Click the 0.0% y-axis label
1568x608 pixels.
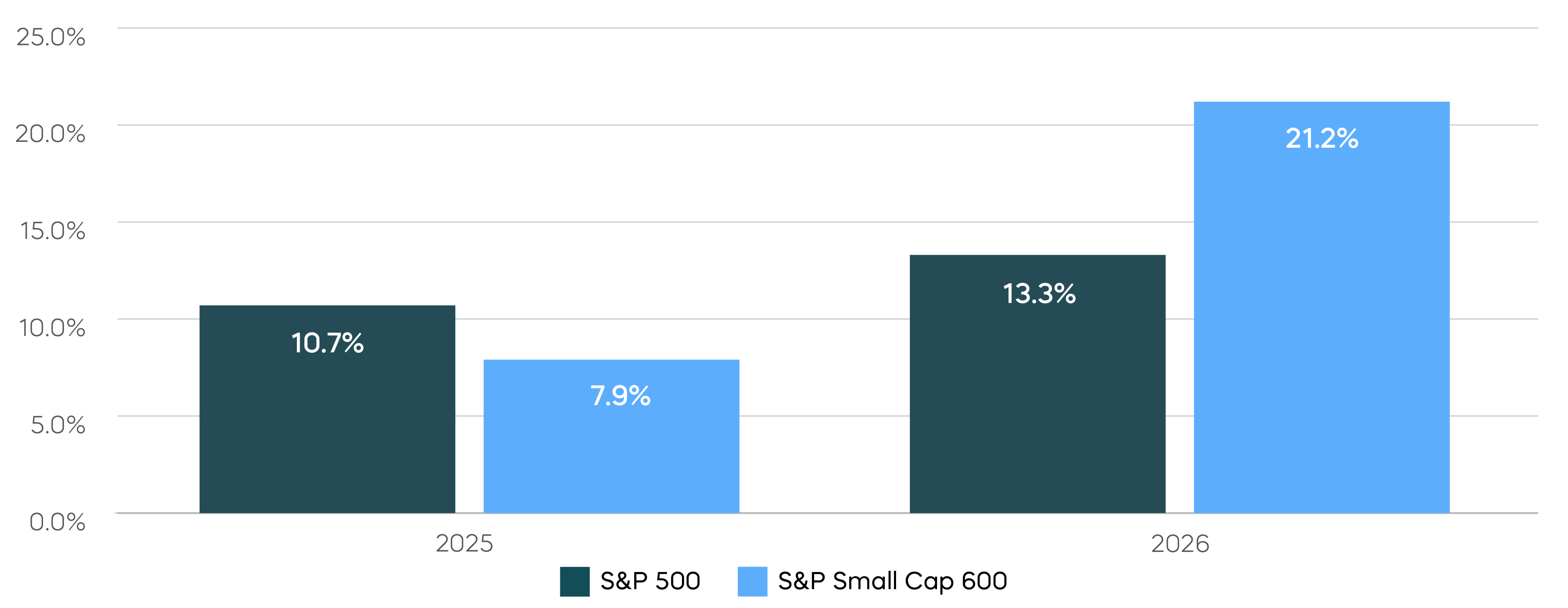tap(57, 521)
